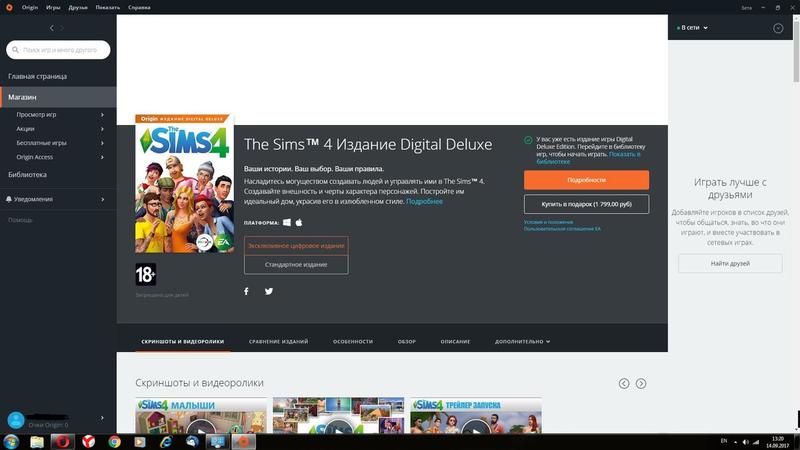Click the Origin app icon in the taskbar
Image resolution: width=800 pixels, height=450 pixels.
244,442
